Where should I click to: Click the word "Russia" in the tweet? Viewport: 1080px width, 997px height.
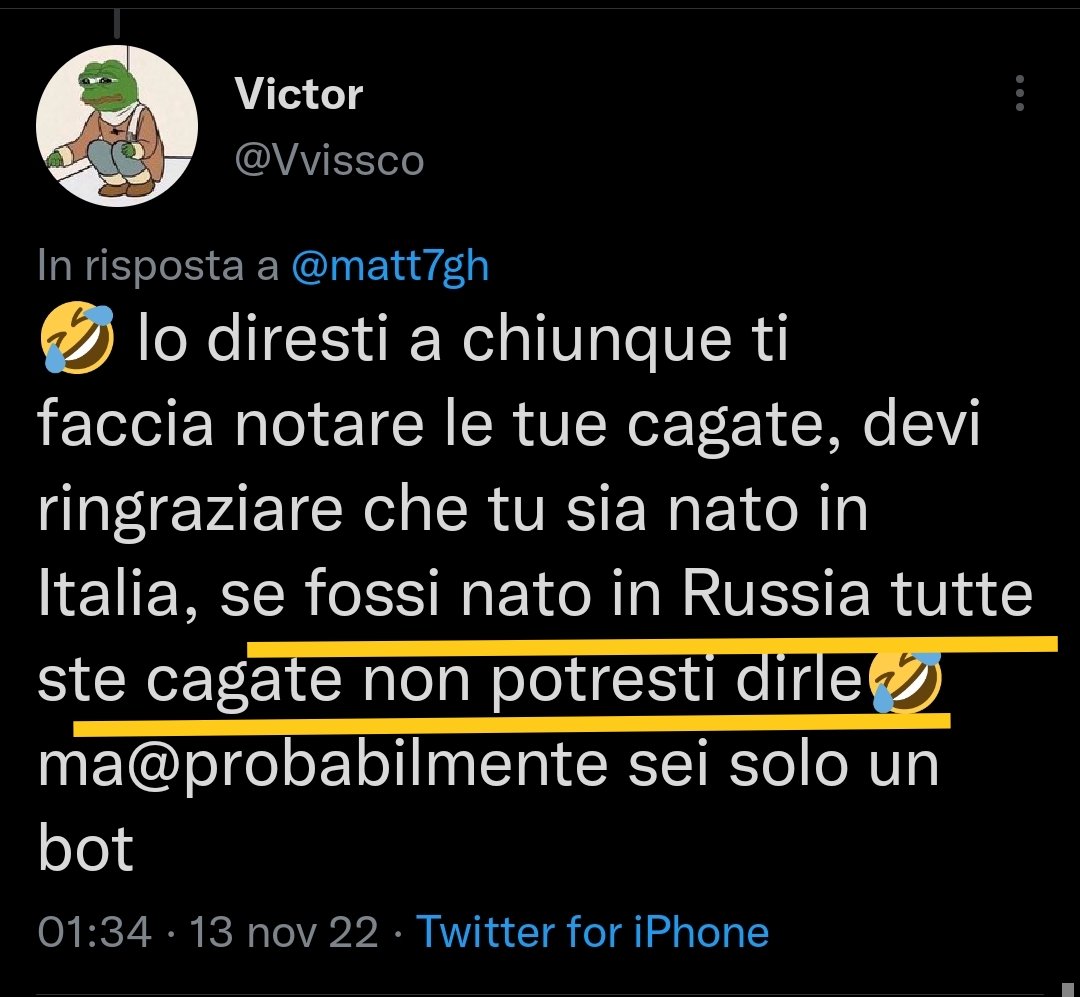(776, 597)
